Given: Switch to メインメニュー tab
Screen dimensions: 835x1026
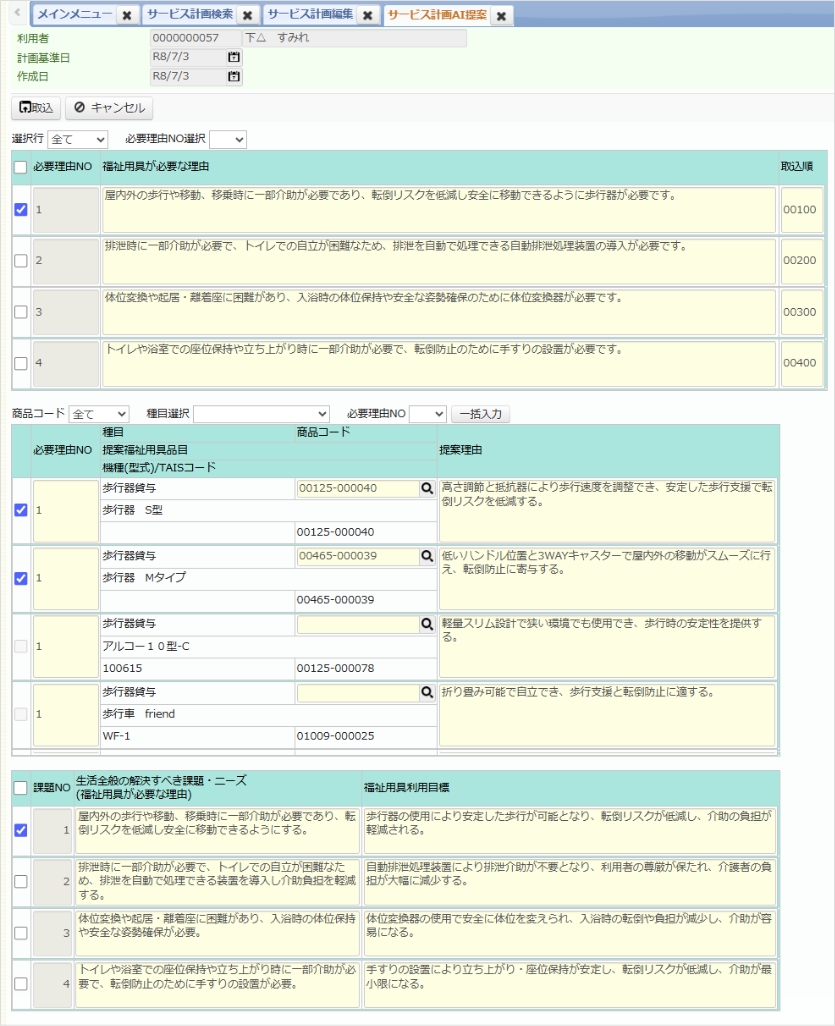Looking at the screenshot, I should pos(74,14).
